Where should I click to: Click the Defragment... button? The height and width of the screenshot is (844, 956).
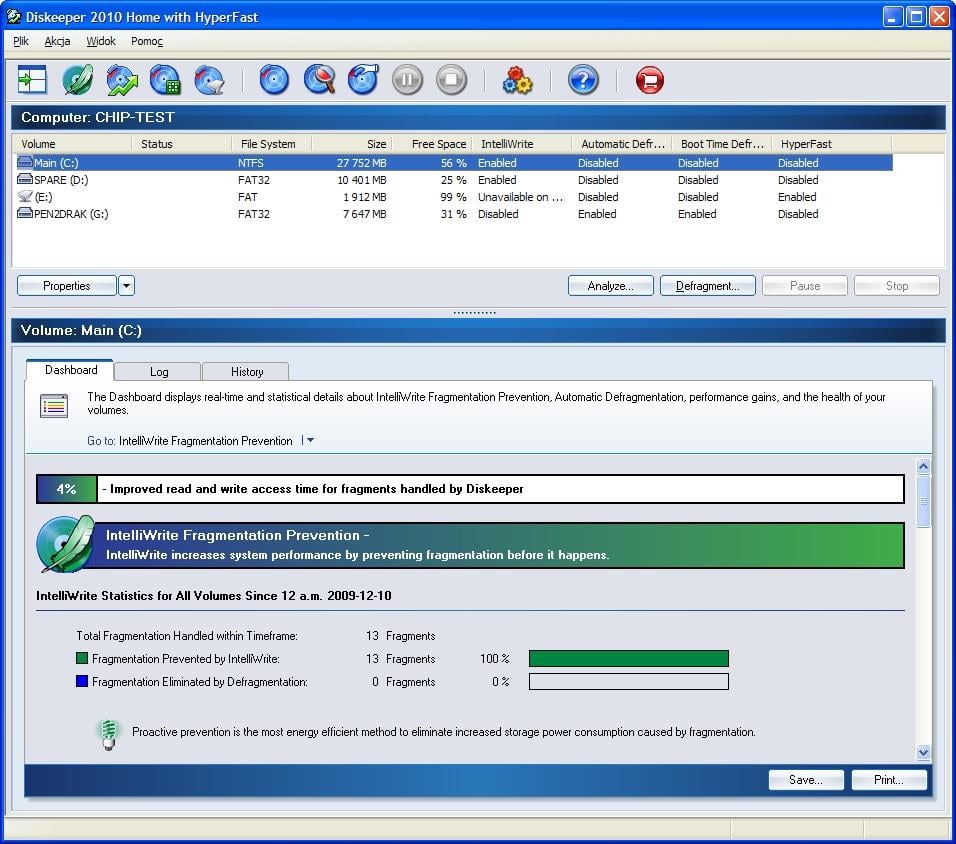pyautogui.click(x=707, y=286)
